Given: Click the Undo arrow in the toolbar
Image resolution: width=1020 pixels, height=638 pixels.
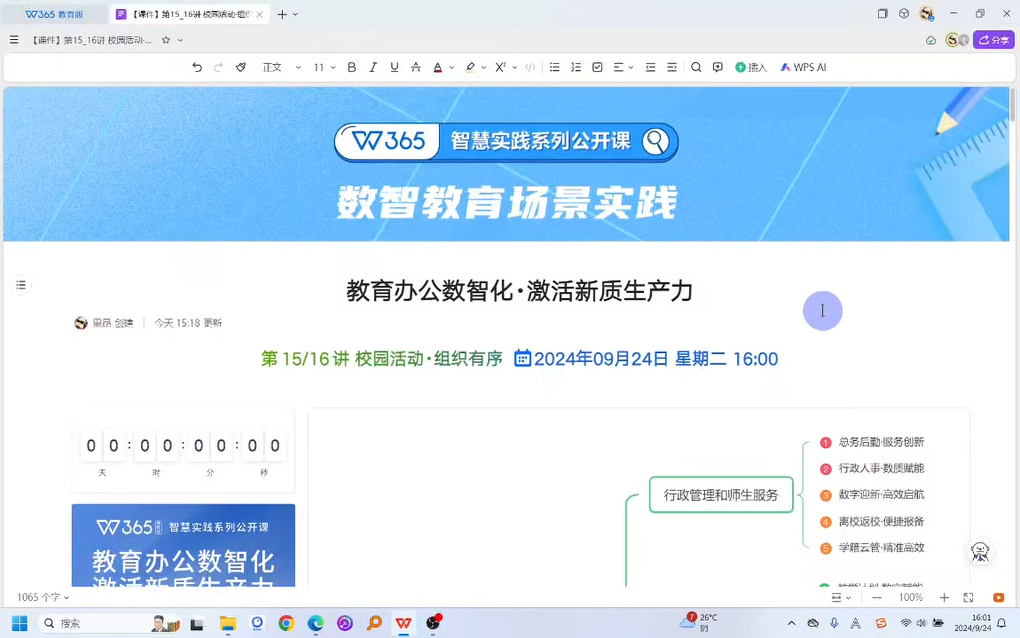Looking at the screenshot, I should coord(197,67).
